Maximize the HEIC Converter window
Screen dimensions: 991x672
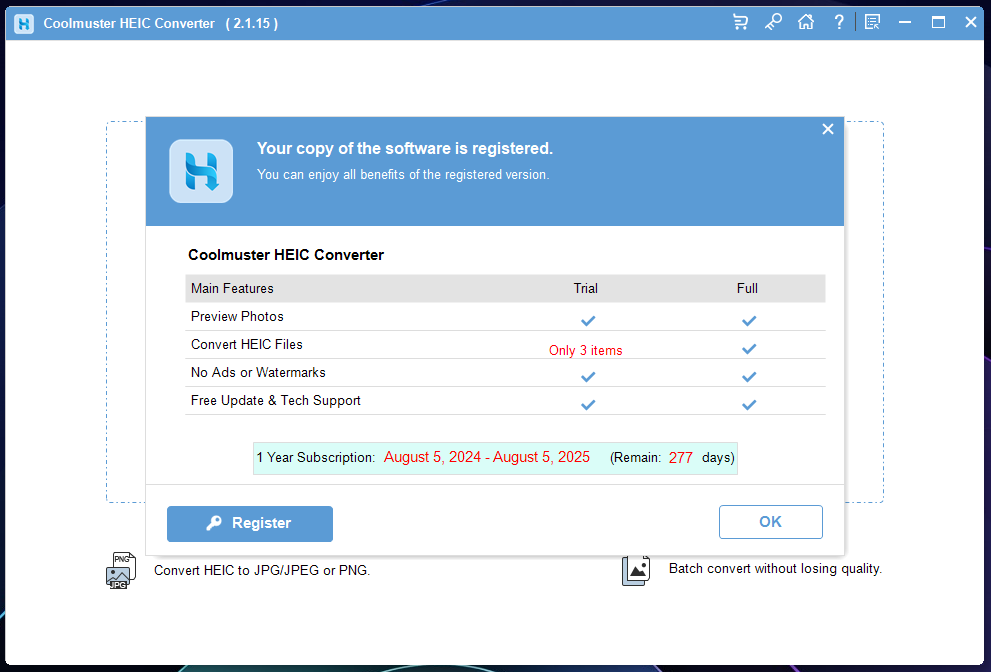(x=938, y=22)
